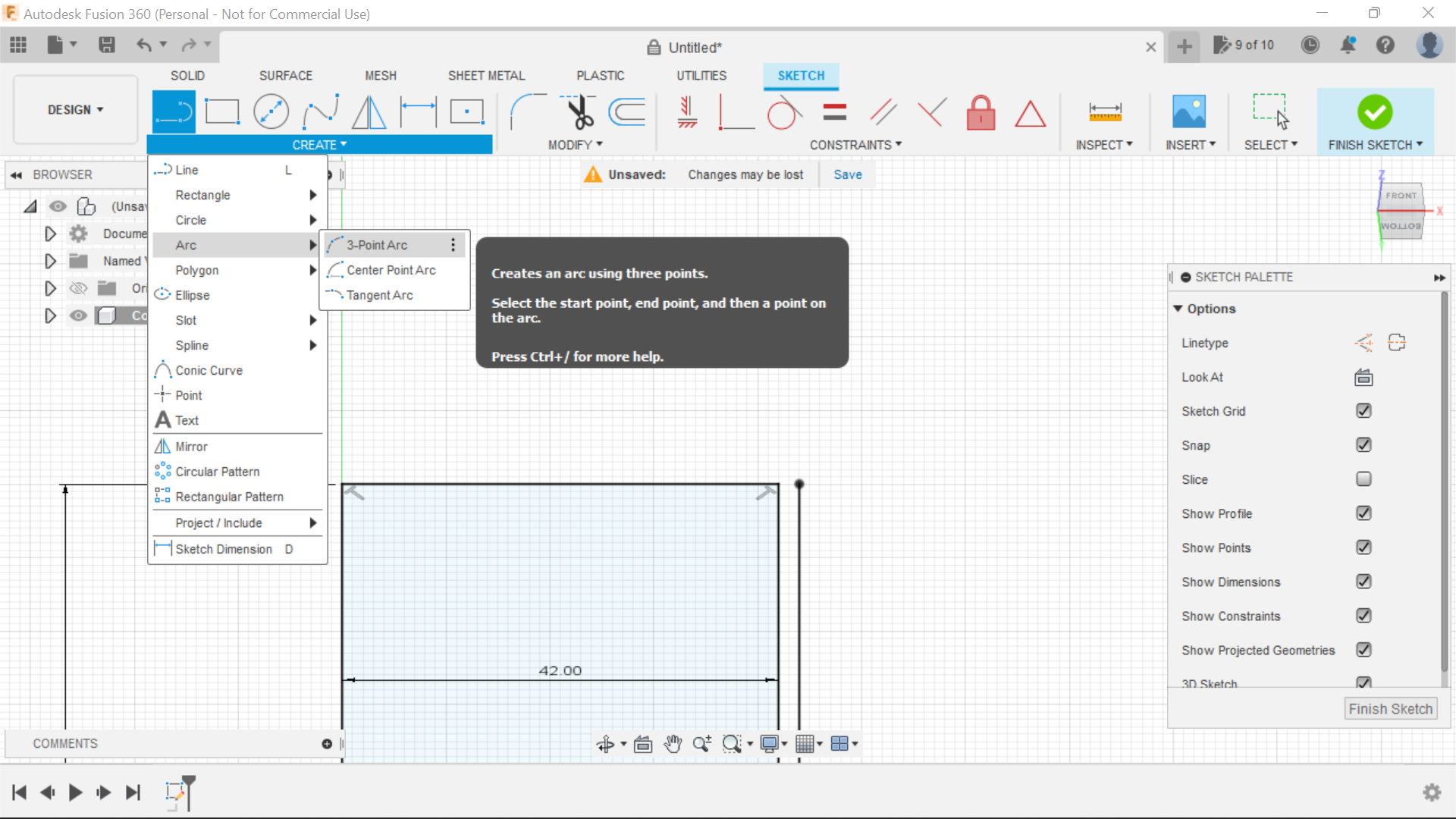Viewport: 1456px width, 819px height.
Task: Expand the Named Views tree node
Action: coord(50,261)
